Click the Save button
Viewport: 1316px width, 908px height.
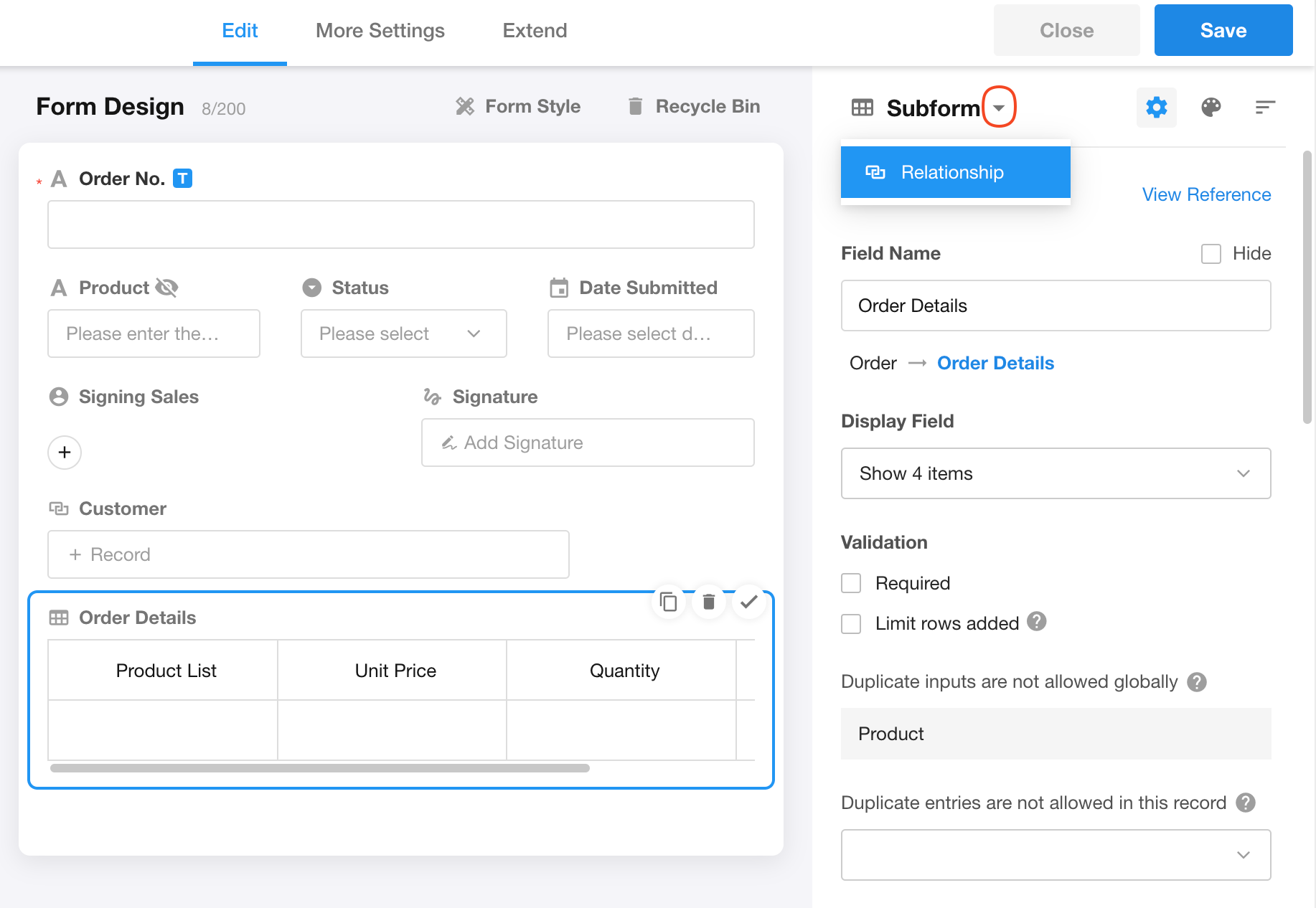pos(1223,31)
